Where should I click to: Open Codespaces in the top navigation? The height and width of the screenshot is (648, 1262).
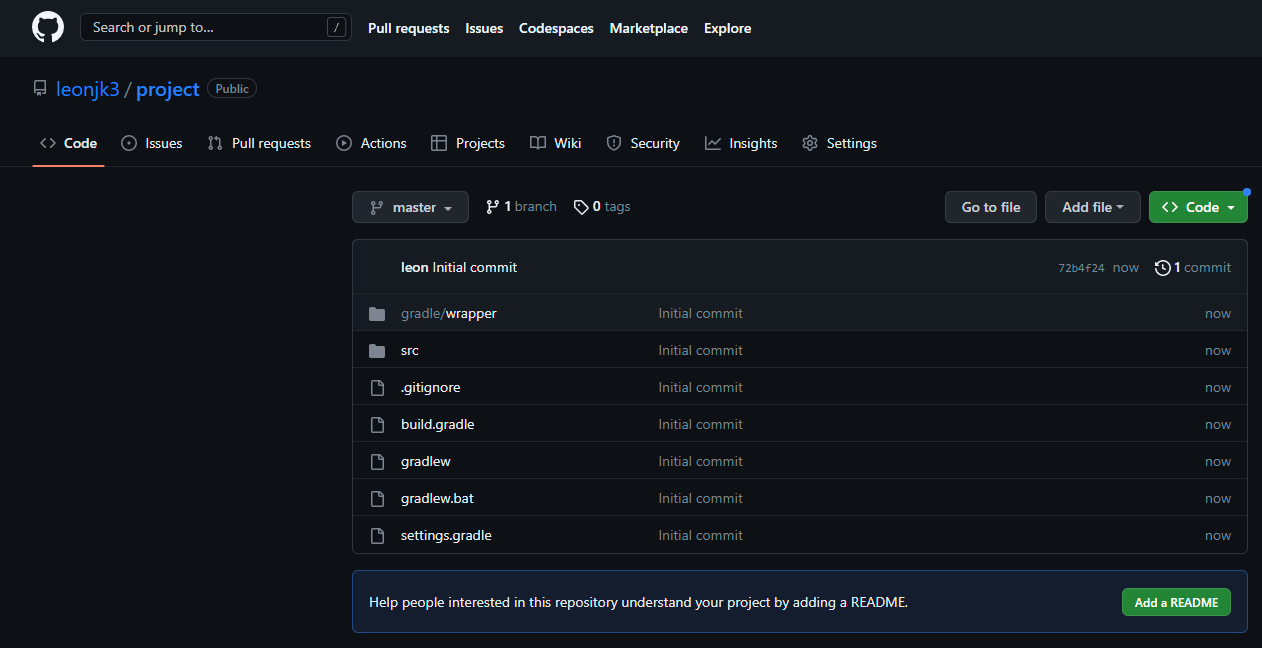(x=556, y=28)
